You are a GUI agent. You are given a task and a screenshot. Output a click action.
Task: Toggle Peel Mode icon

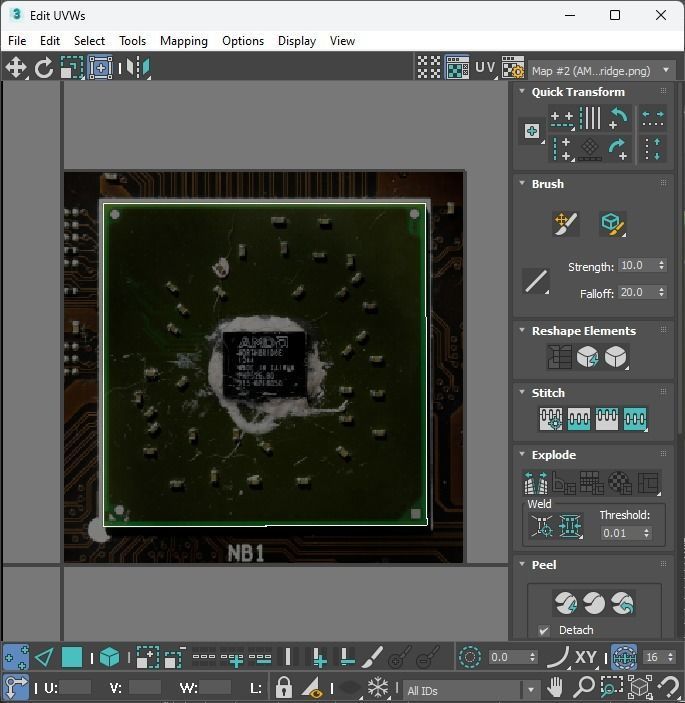tap(594, 603)
